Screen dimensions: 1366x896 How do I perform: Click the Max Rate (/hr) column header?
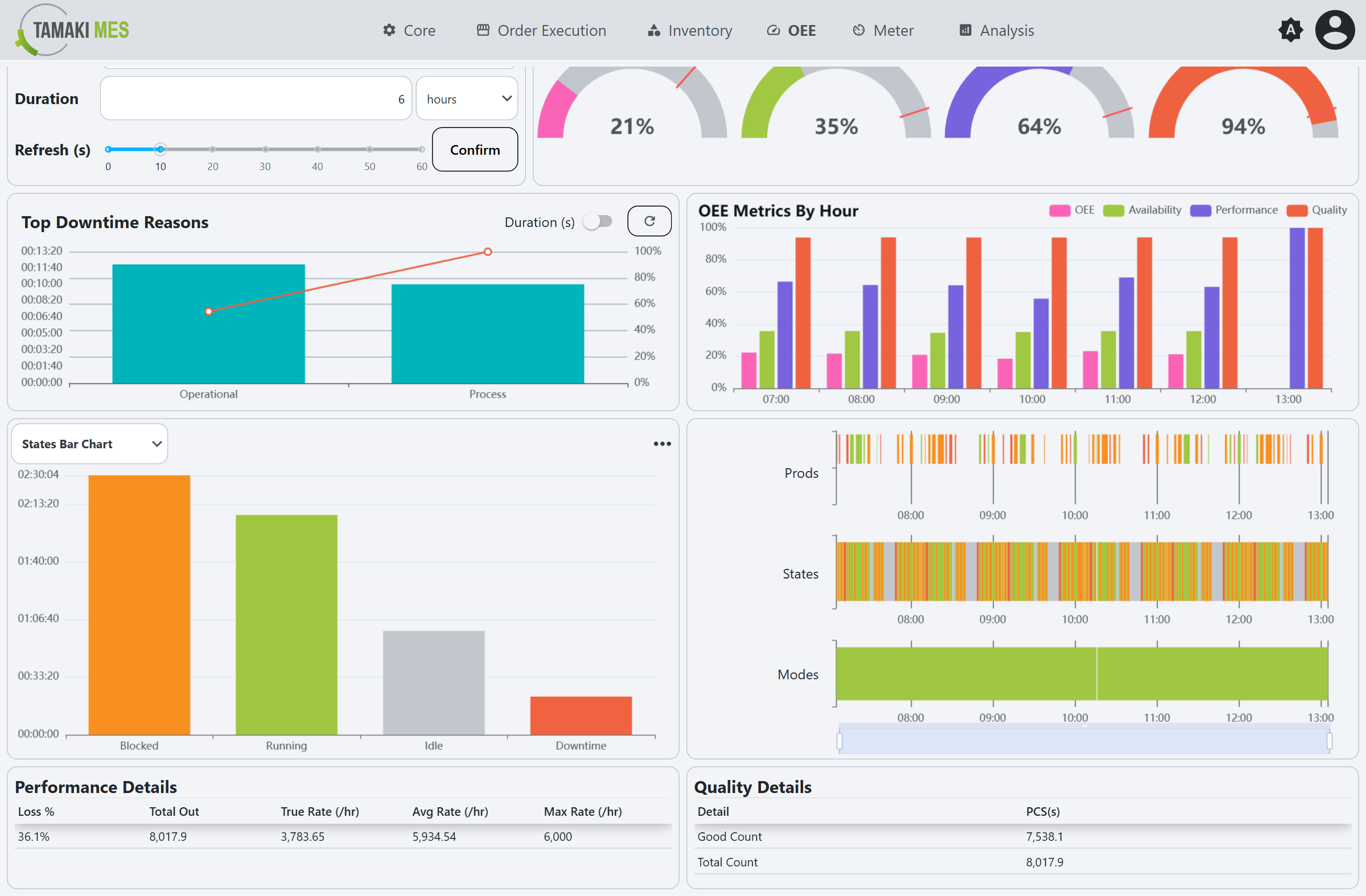point(583,811)
